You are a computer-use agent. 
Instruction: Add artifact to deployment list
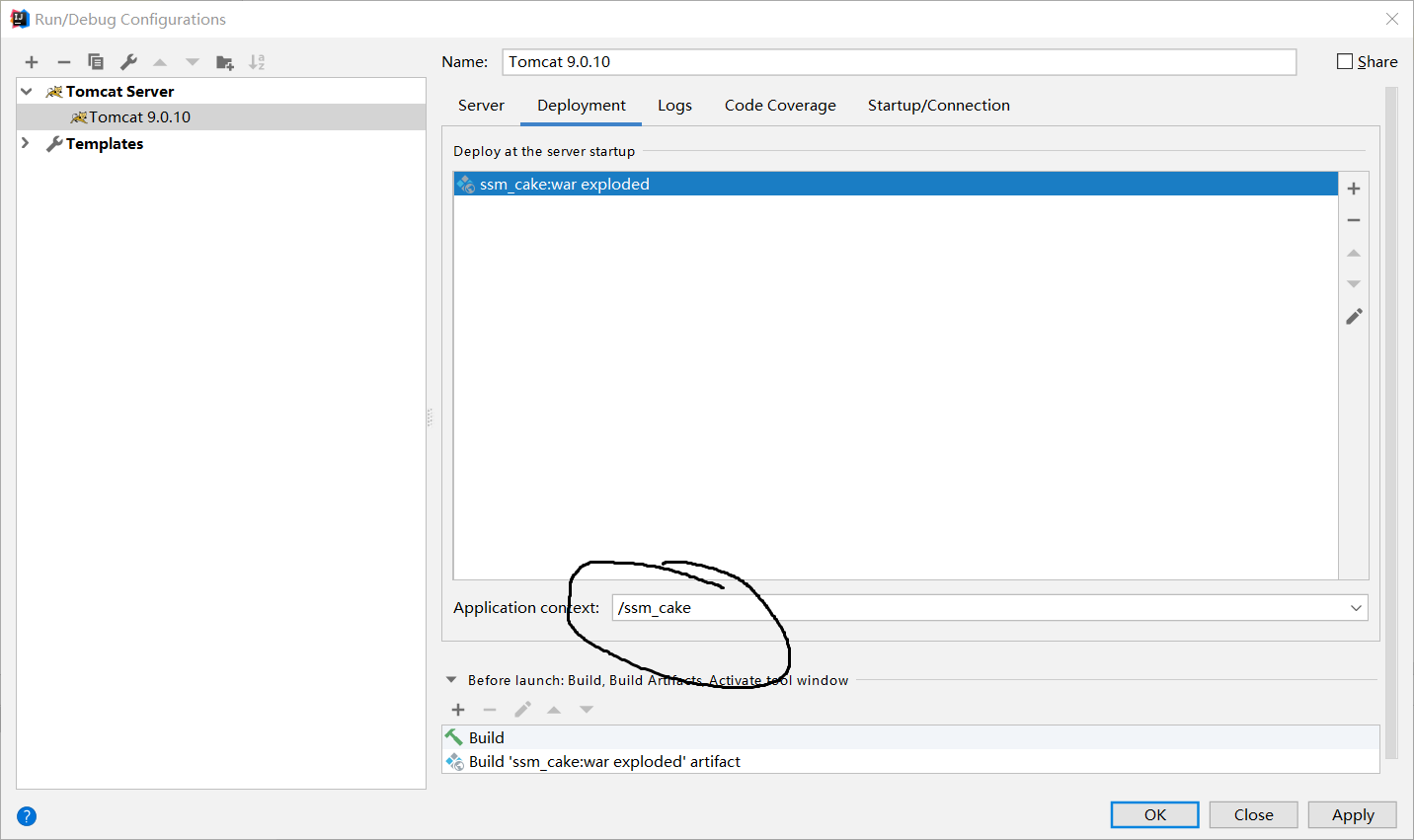point(1354,189)
